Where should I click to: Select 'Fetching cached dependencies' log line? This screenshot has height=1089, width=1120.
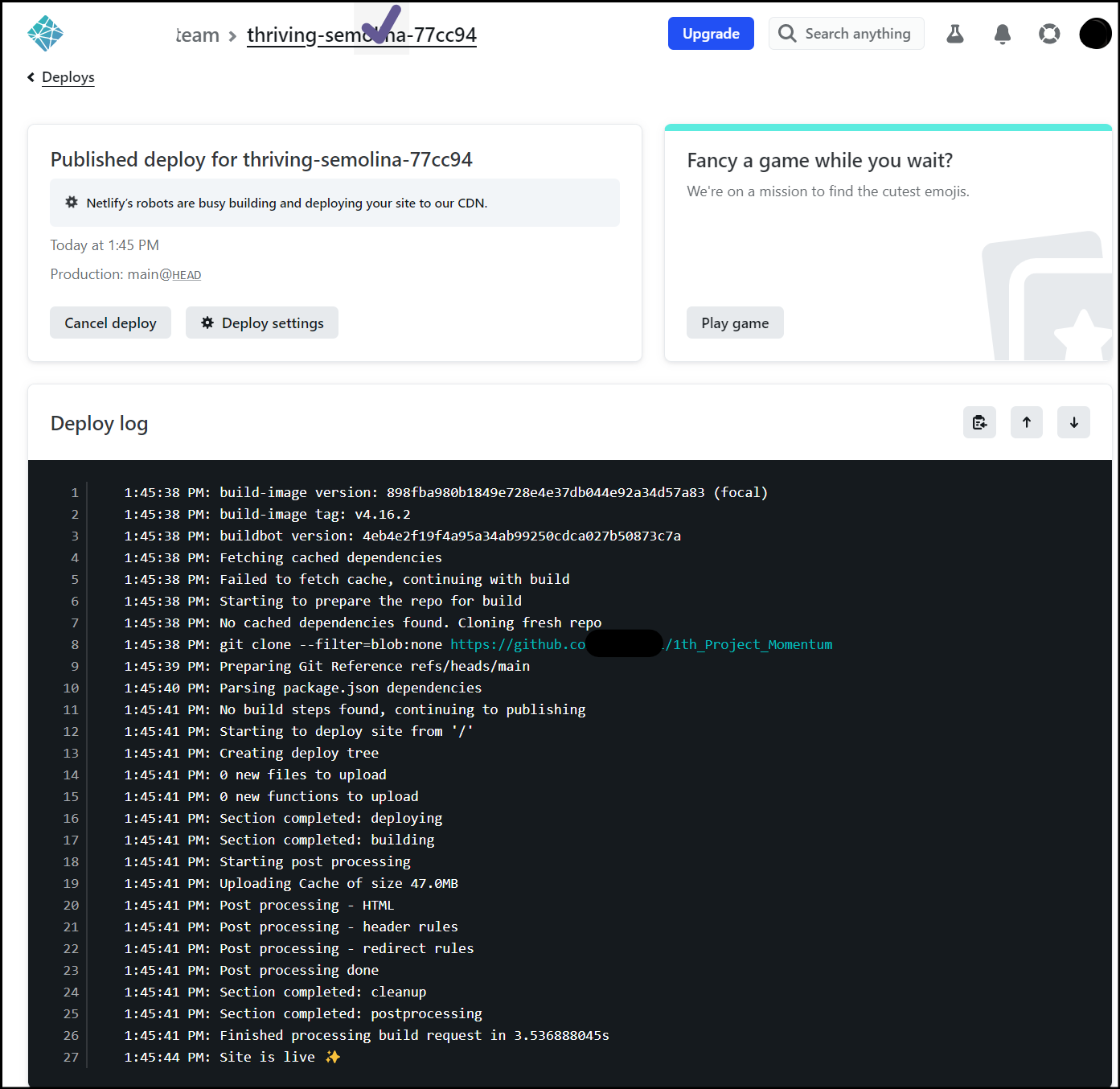[x=283, y=557]
